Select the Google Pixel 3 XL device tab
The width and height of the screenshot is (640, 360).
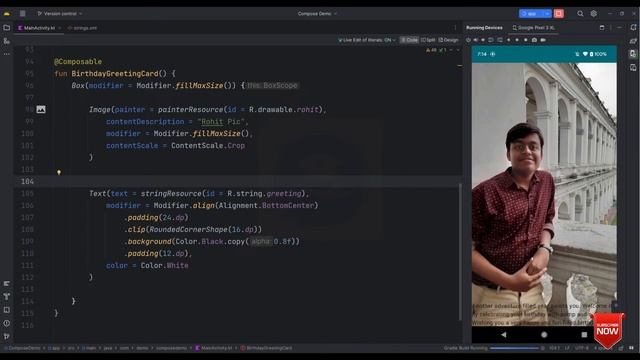533,28
